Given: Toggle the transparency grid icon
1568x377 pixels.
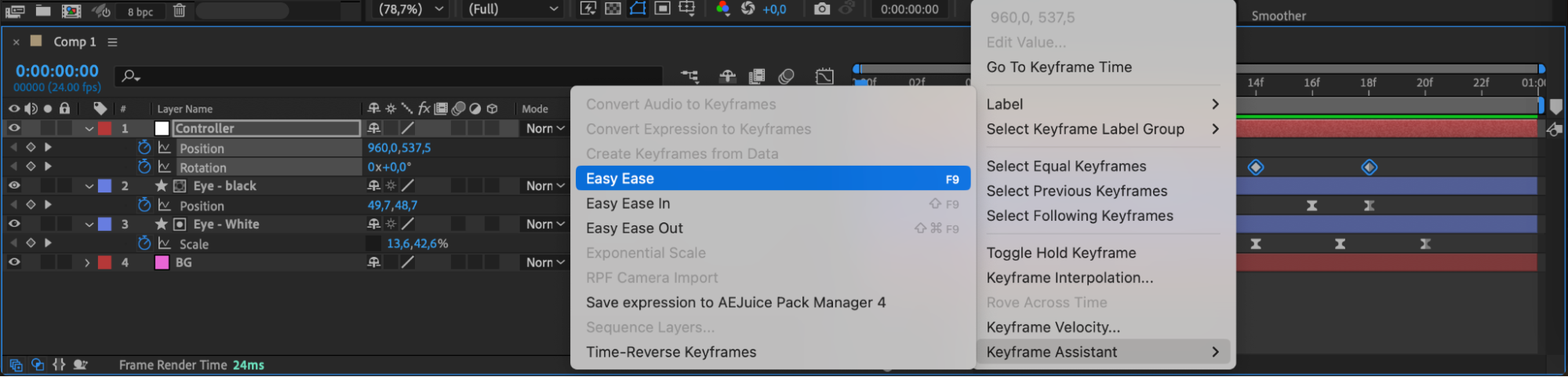Looking at the screenshot, I should click(613, 9).
